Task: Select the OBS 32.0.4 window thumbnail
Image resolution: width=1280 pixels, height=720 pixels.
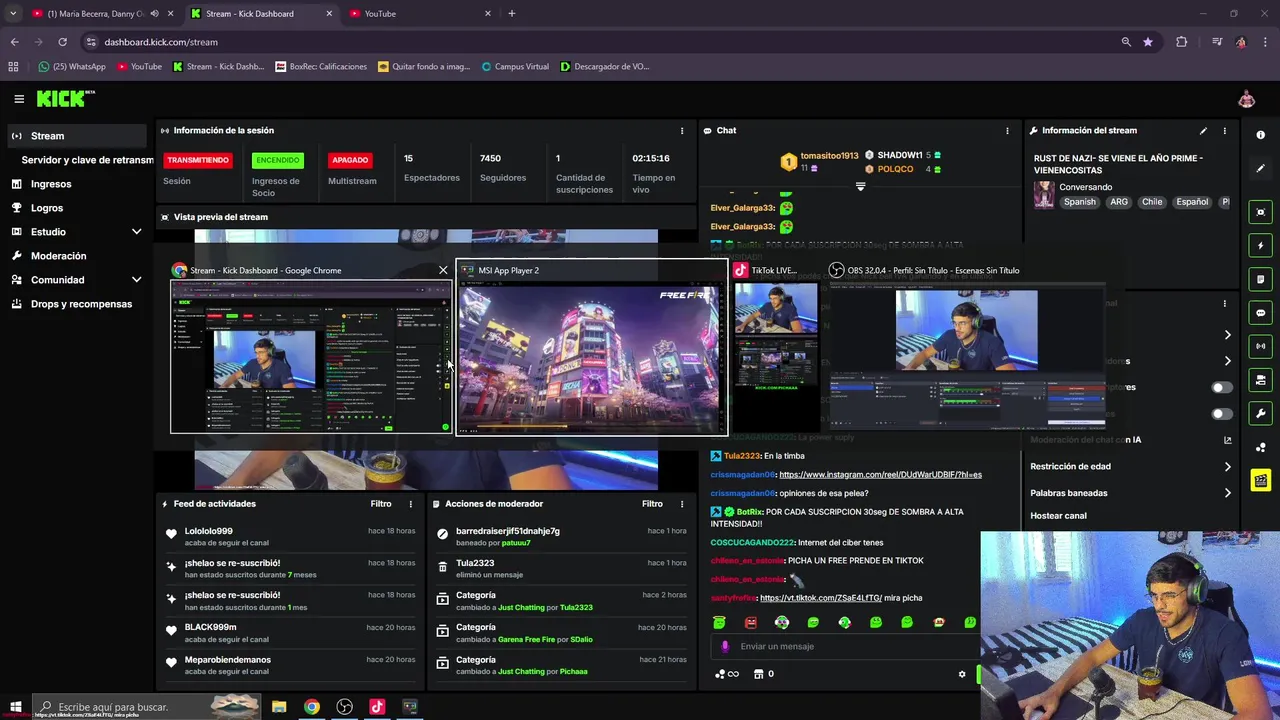Action: click(967, 346)
